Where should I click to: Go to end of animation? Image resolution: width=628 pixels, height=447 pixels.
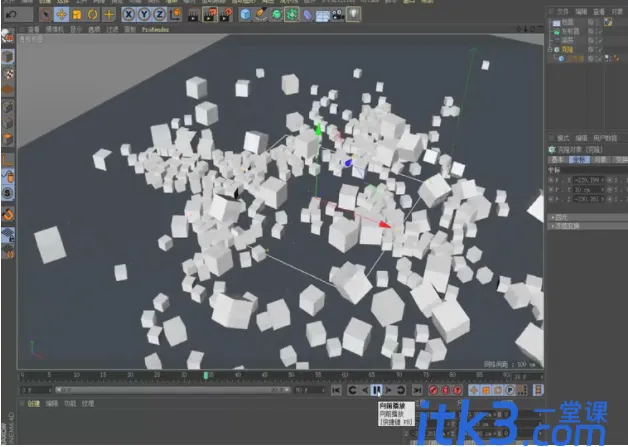(x=417, y=390)
